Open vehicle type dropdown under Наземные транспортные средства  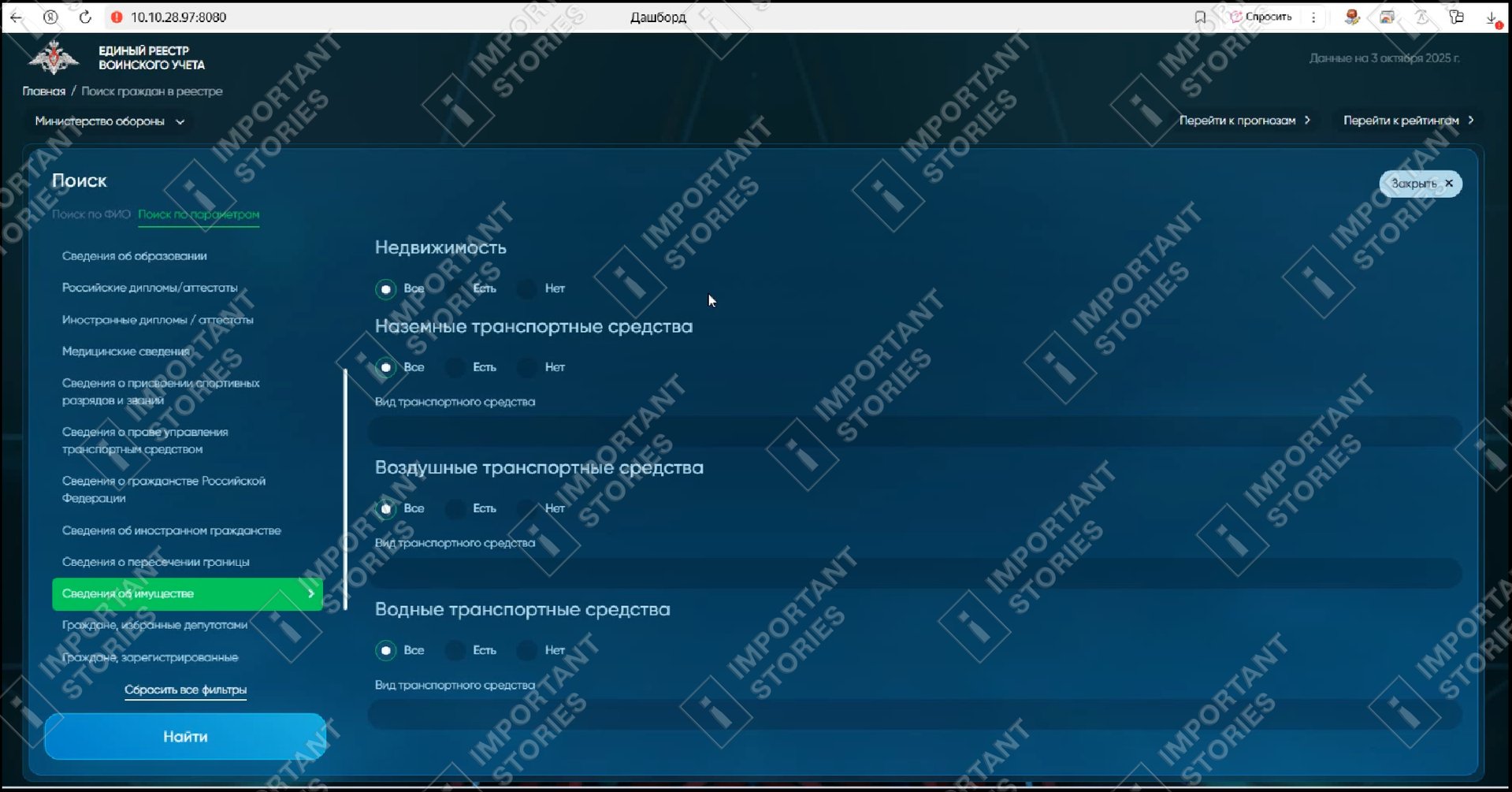pyautogui.click(x=914, y=431)
